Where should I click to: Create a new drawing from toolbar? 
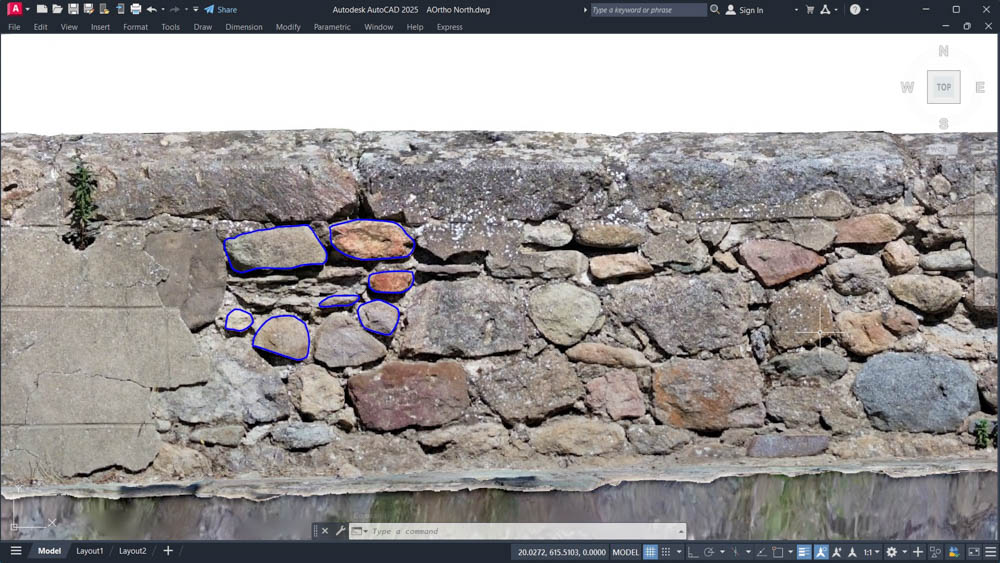point(42,10)
